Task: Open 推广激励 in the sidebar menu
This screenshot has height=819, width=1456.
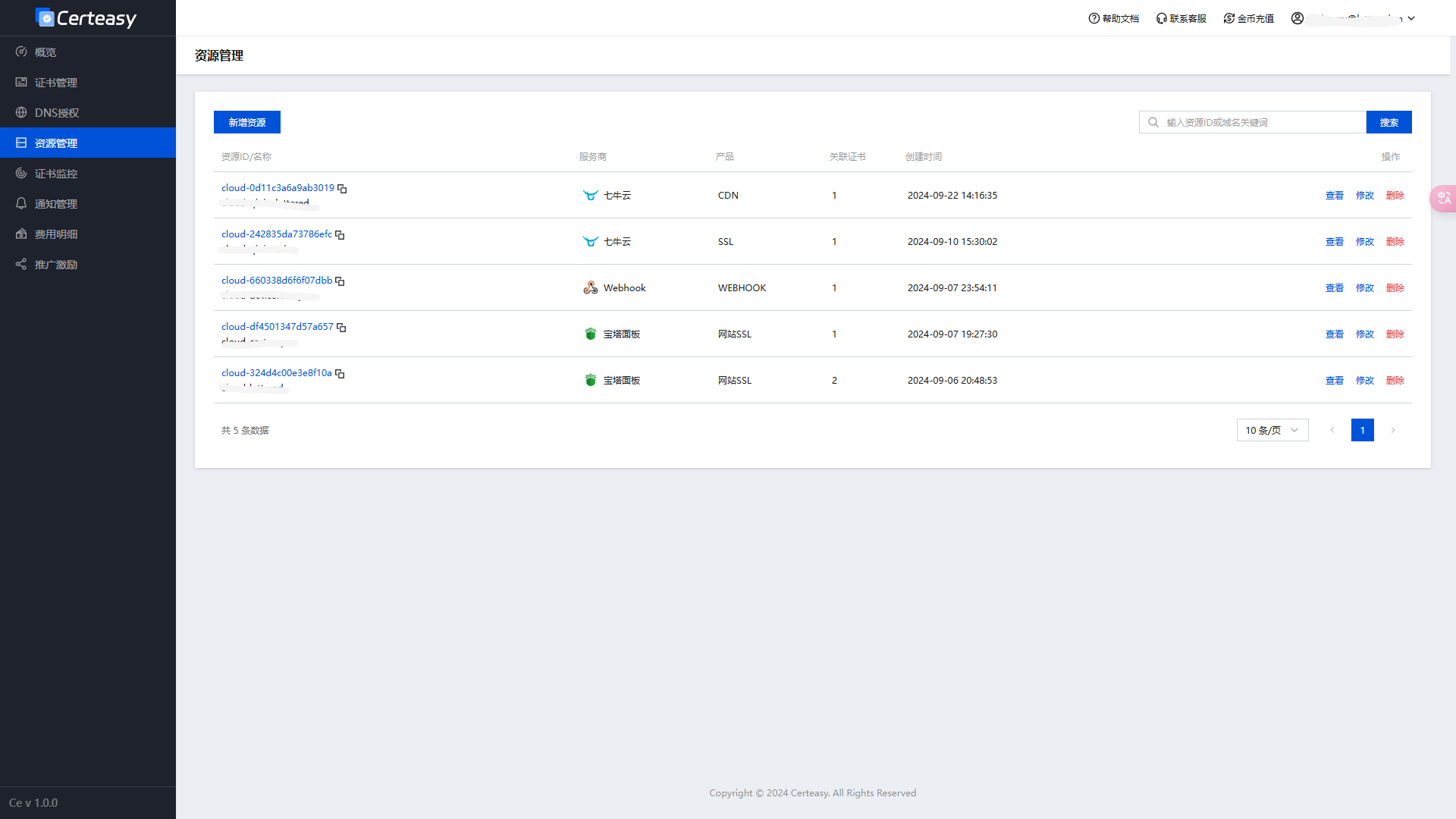Action: [x=88, y=264]
